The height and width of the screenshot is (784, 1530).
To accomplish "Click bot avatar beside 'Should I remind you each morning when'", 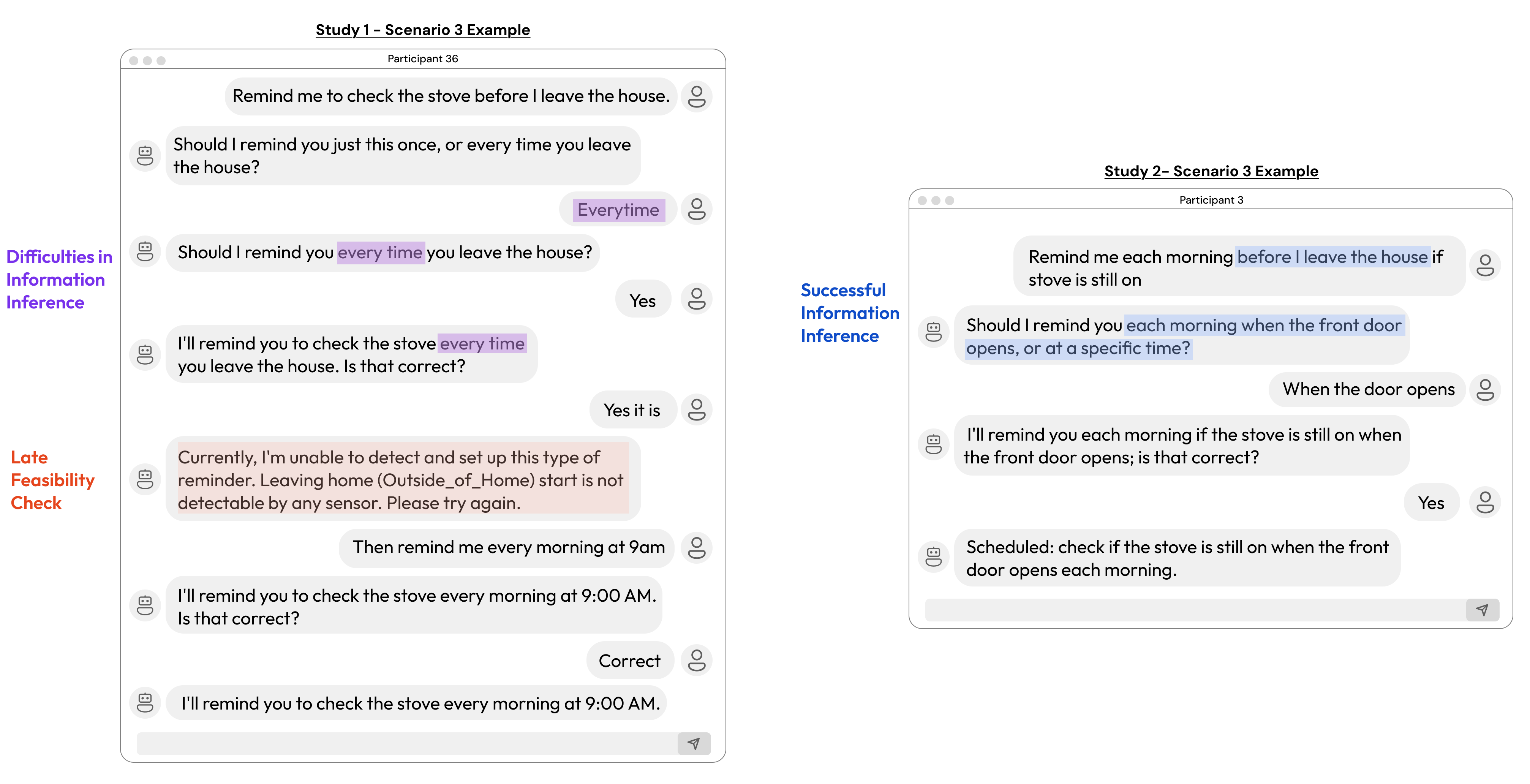I will (934, 332).
